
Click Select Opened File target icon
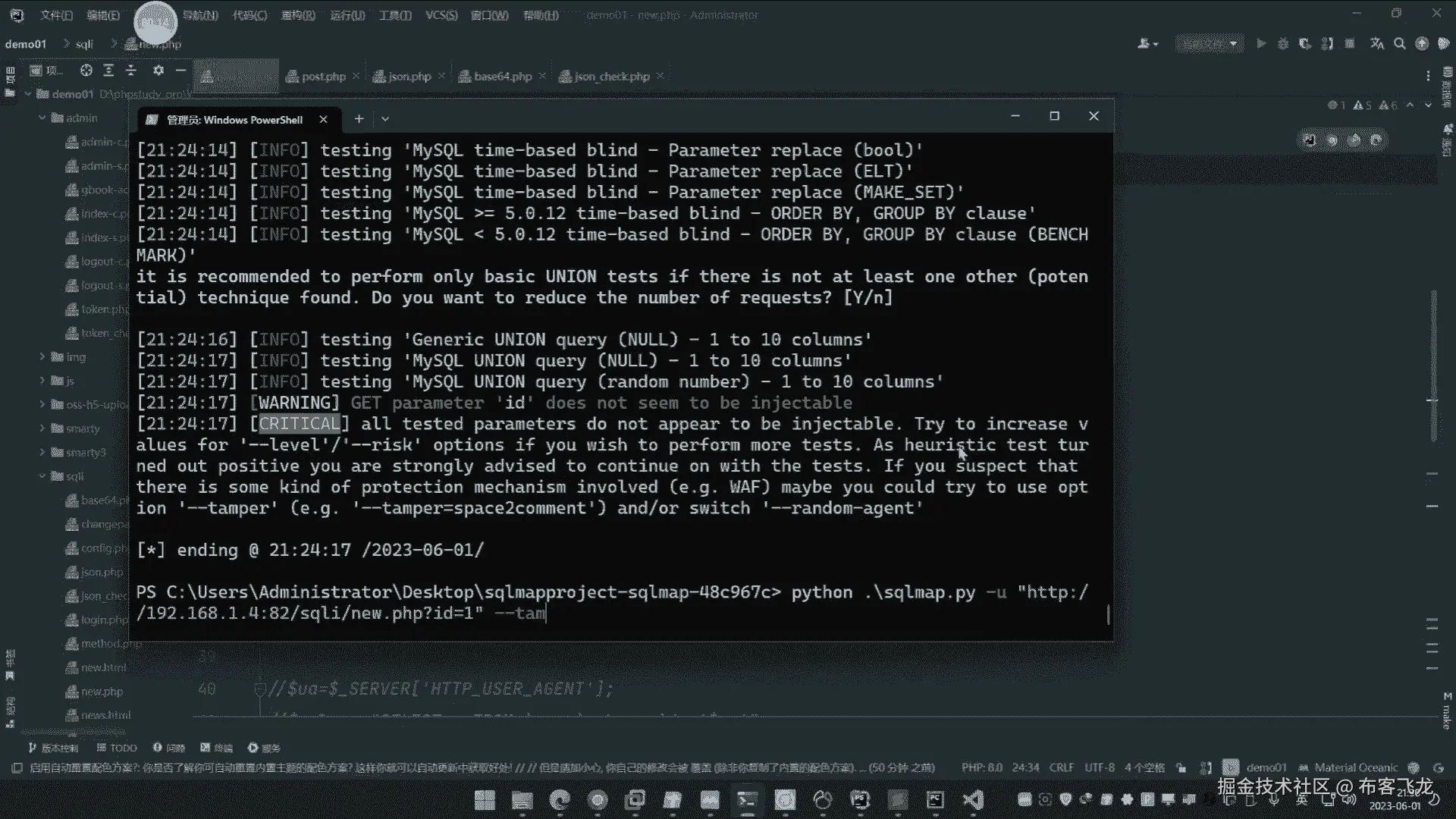pos(86,71)
